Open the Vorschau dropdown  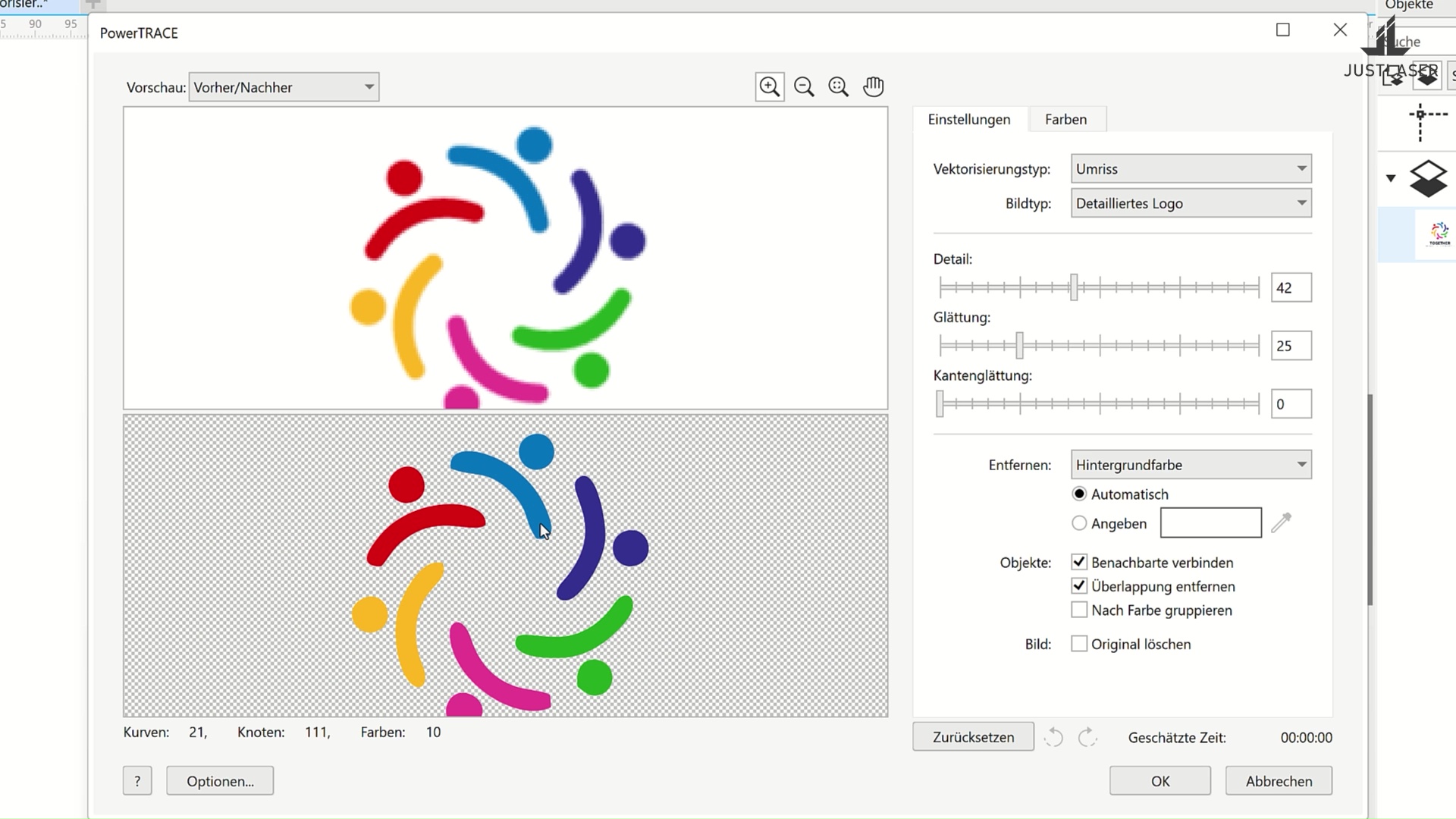click(284, 87)
